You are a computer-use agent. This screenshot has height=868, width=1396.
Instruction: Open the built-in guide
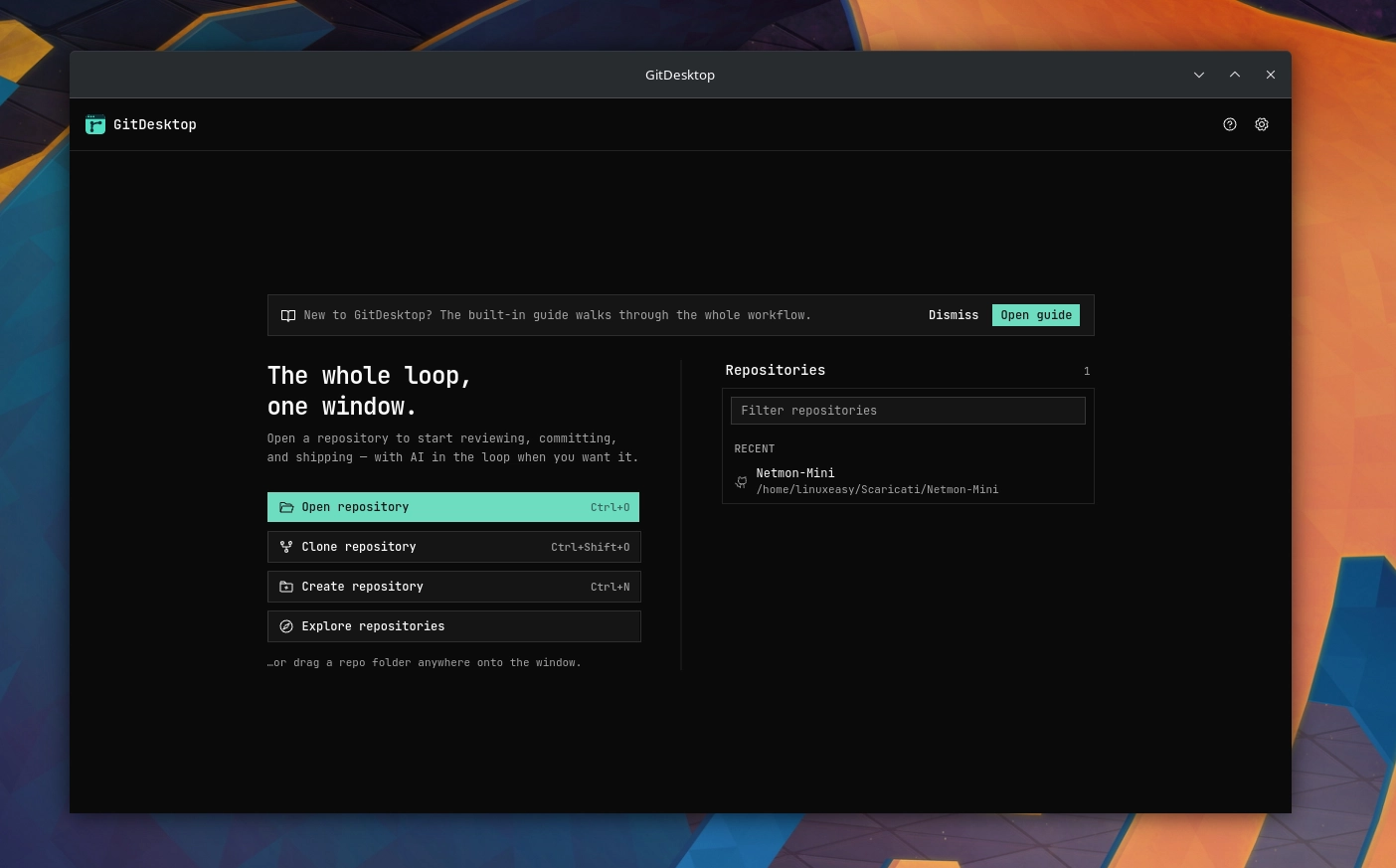tap(1036, 315)
